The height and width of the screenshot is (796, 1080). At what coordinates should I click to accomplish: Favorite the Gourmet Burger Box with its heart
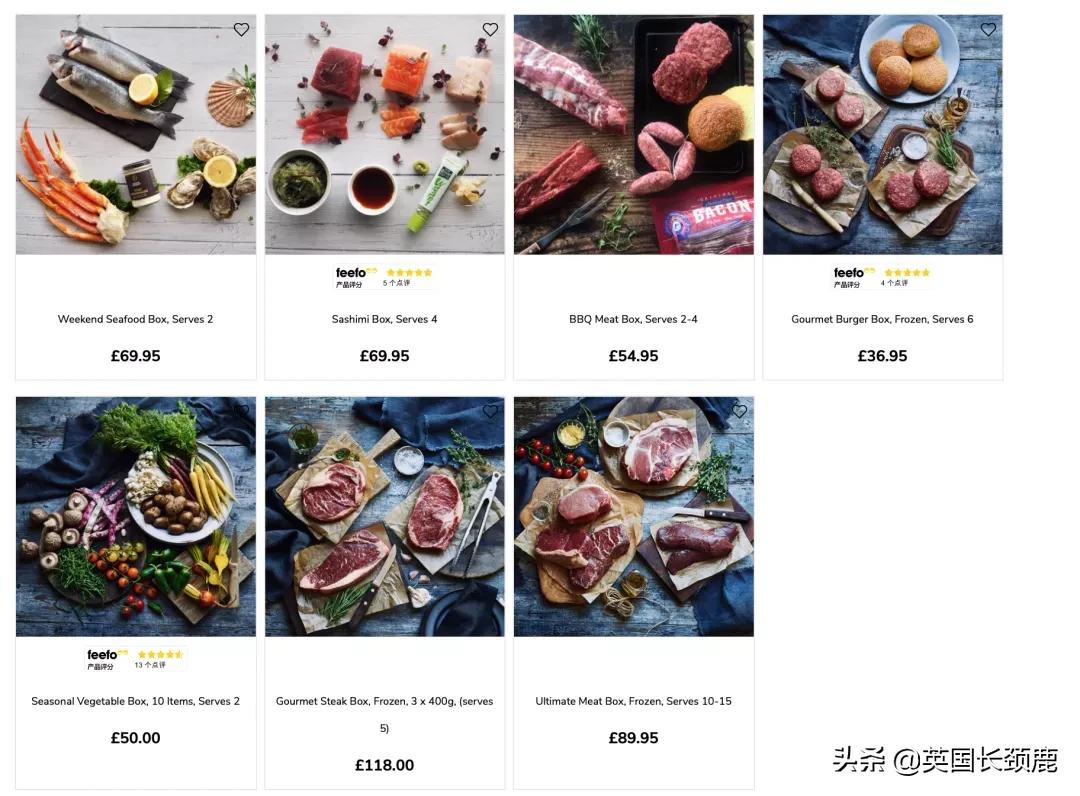(x=988, y=29)
